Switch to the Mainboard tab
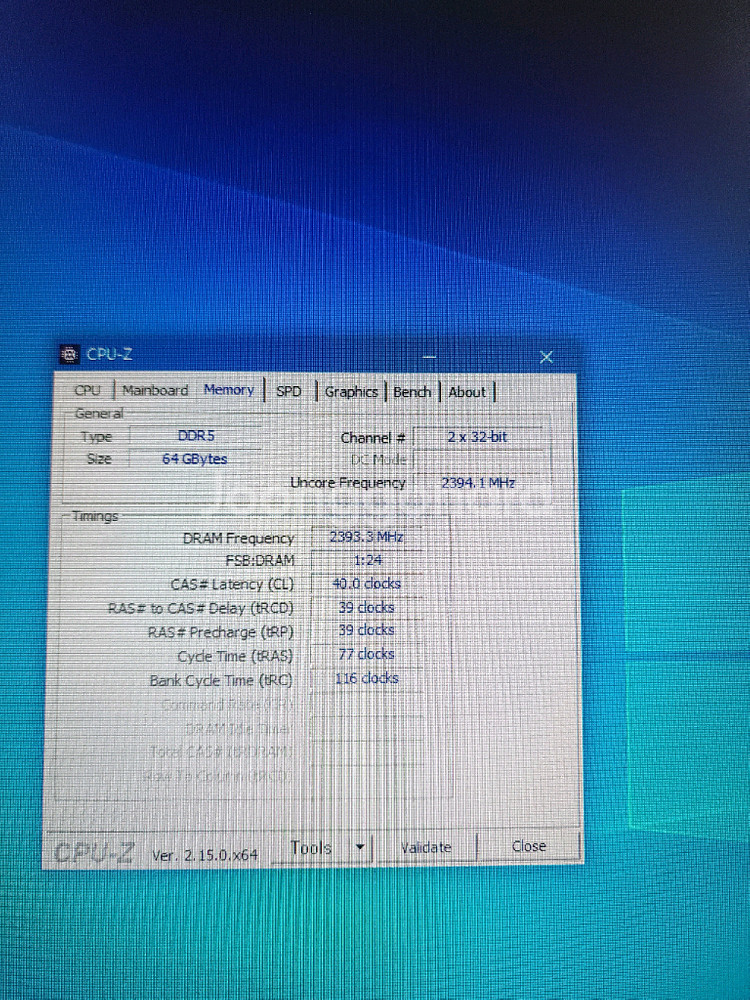Viewport: 750px width, 1000px height. click(155, 390)
